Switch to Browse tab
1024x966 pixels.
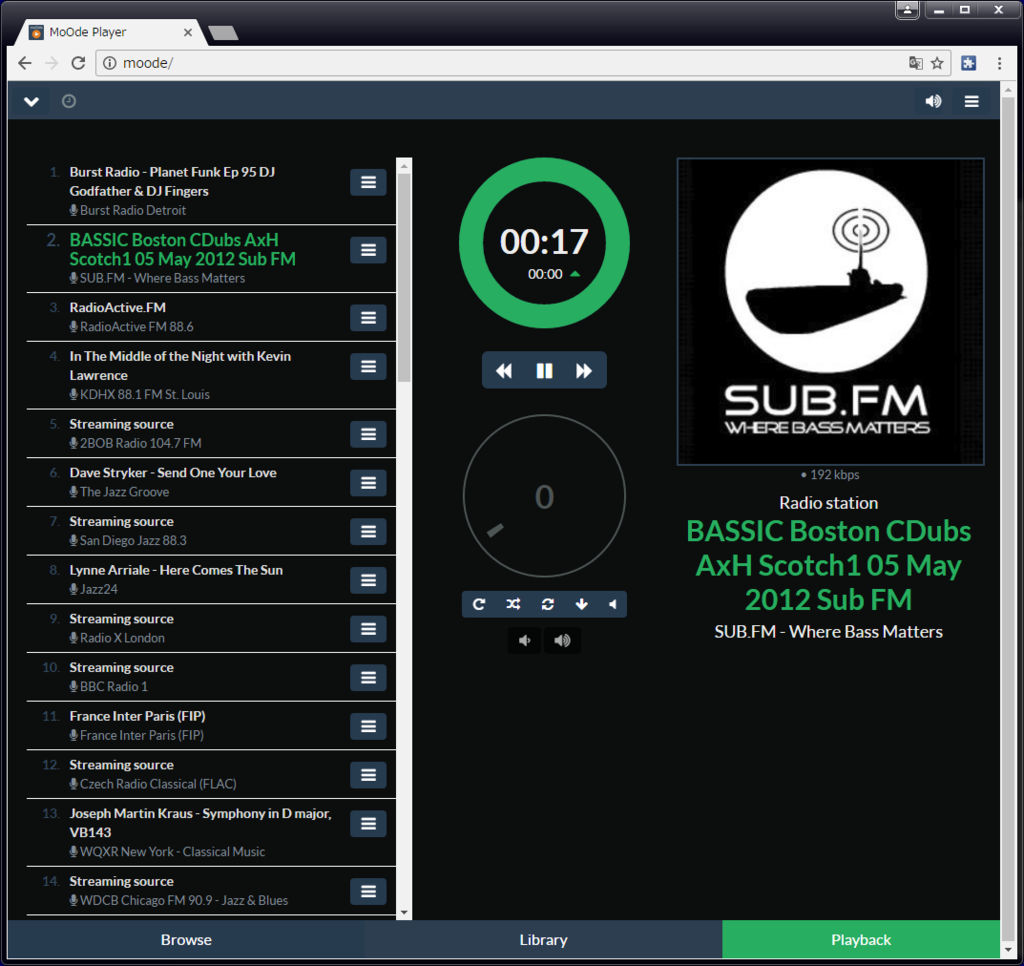click(x=186, y=940)
